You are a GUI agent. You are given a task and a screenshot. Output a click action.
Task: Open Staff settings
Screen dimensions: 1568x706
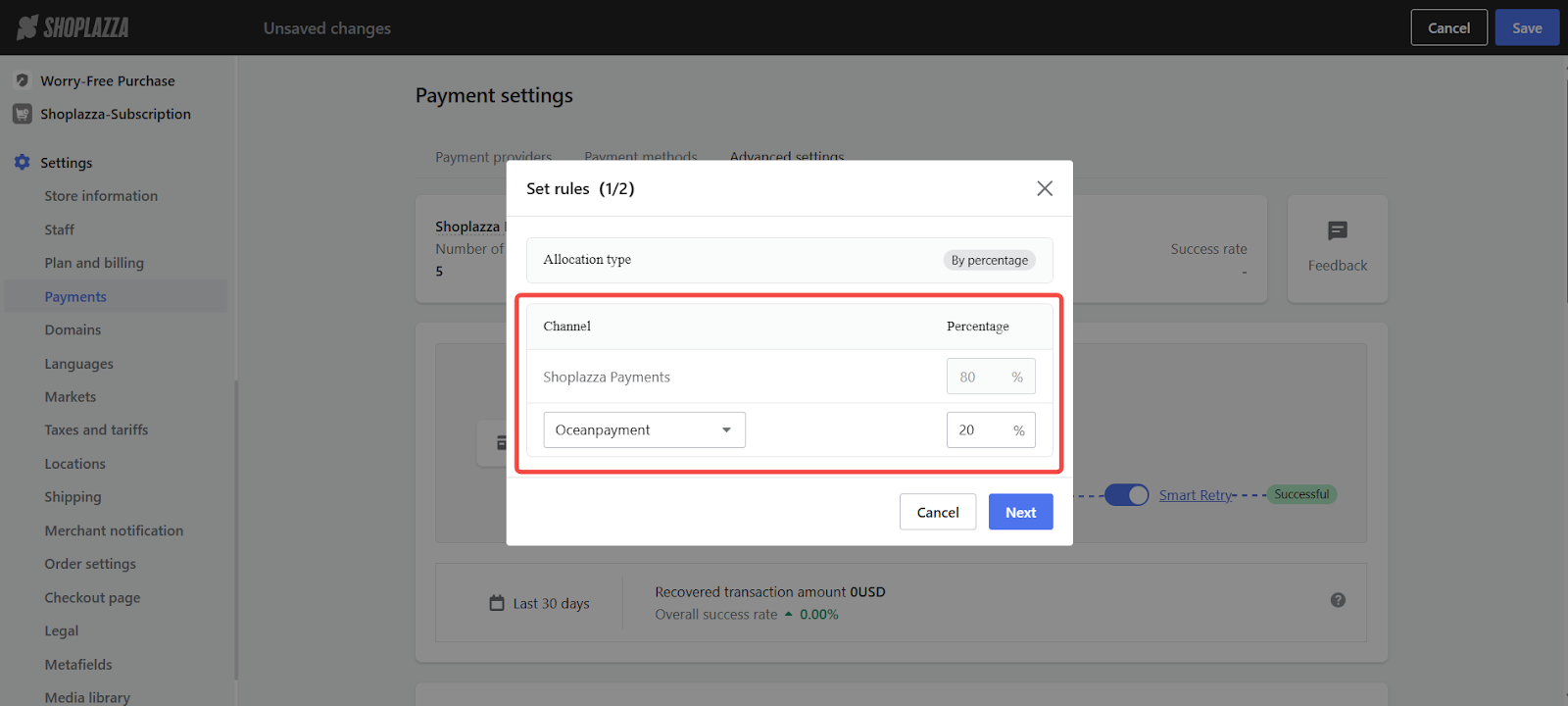point(59,229)
